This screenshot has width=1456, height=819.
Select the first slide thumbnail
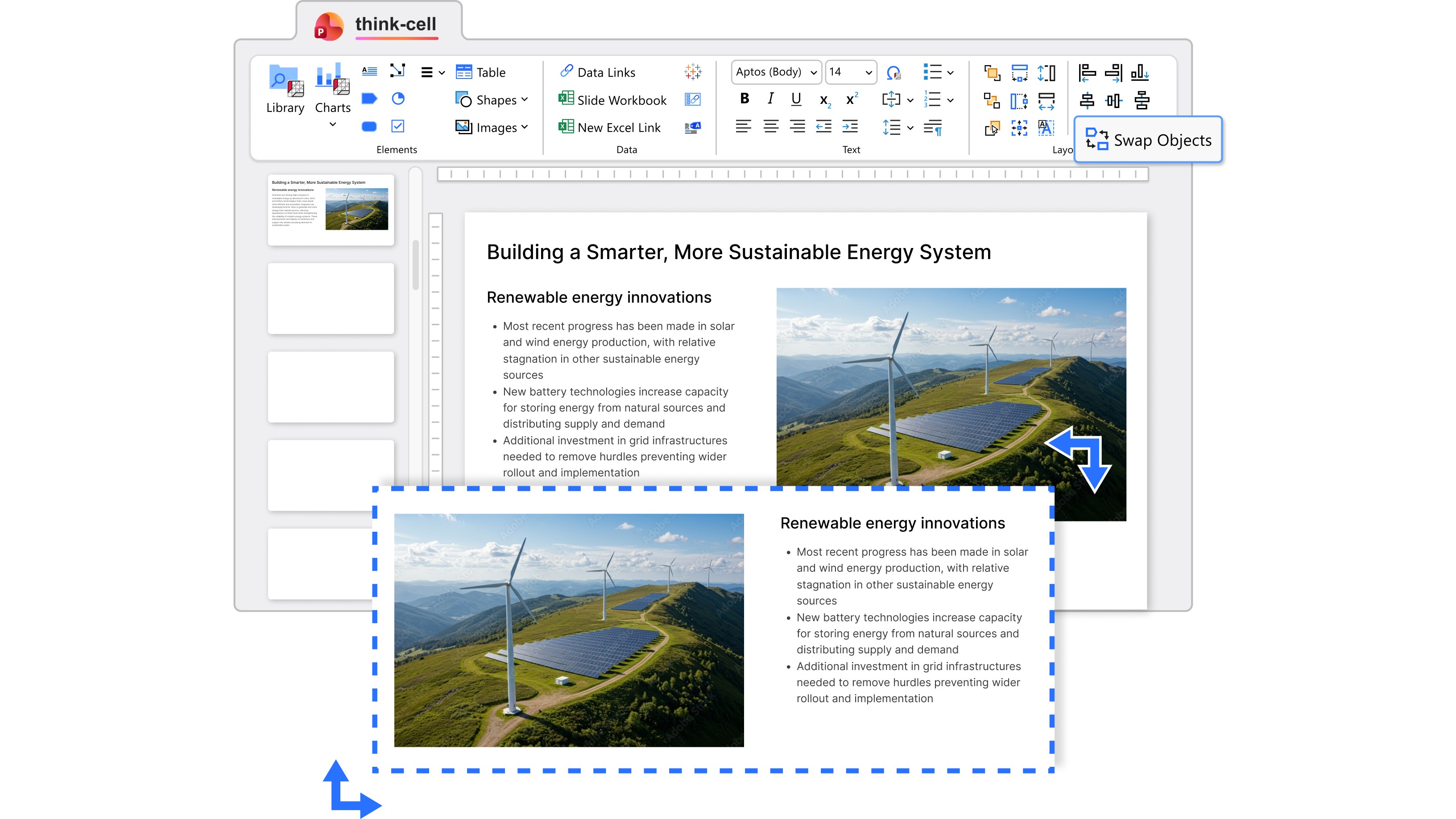coord(331,209)
